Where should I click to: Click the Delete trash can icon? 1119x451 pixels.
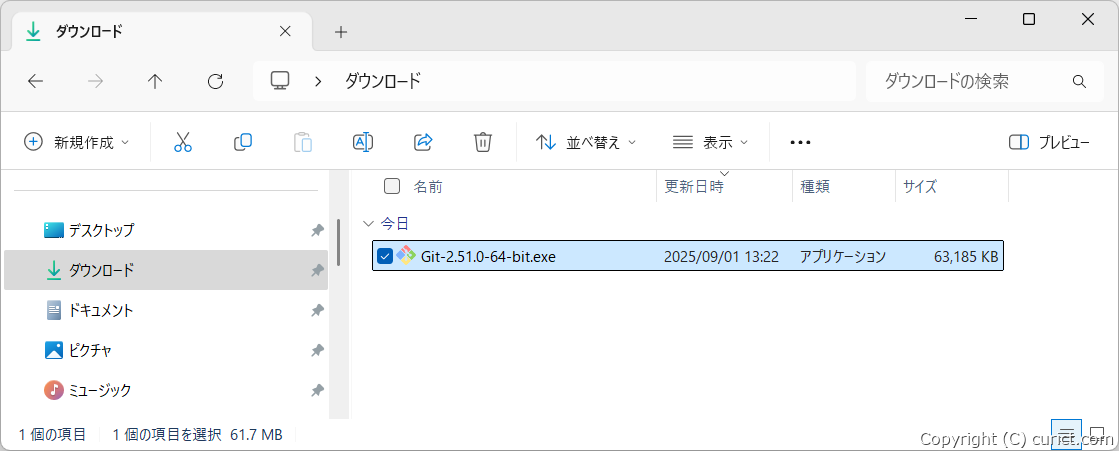(x=483, y=142)
